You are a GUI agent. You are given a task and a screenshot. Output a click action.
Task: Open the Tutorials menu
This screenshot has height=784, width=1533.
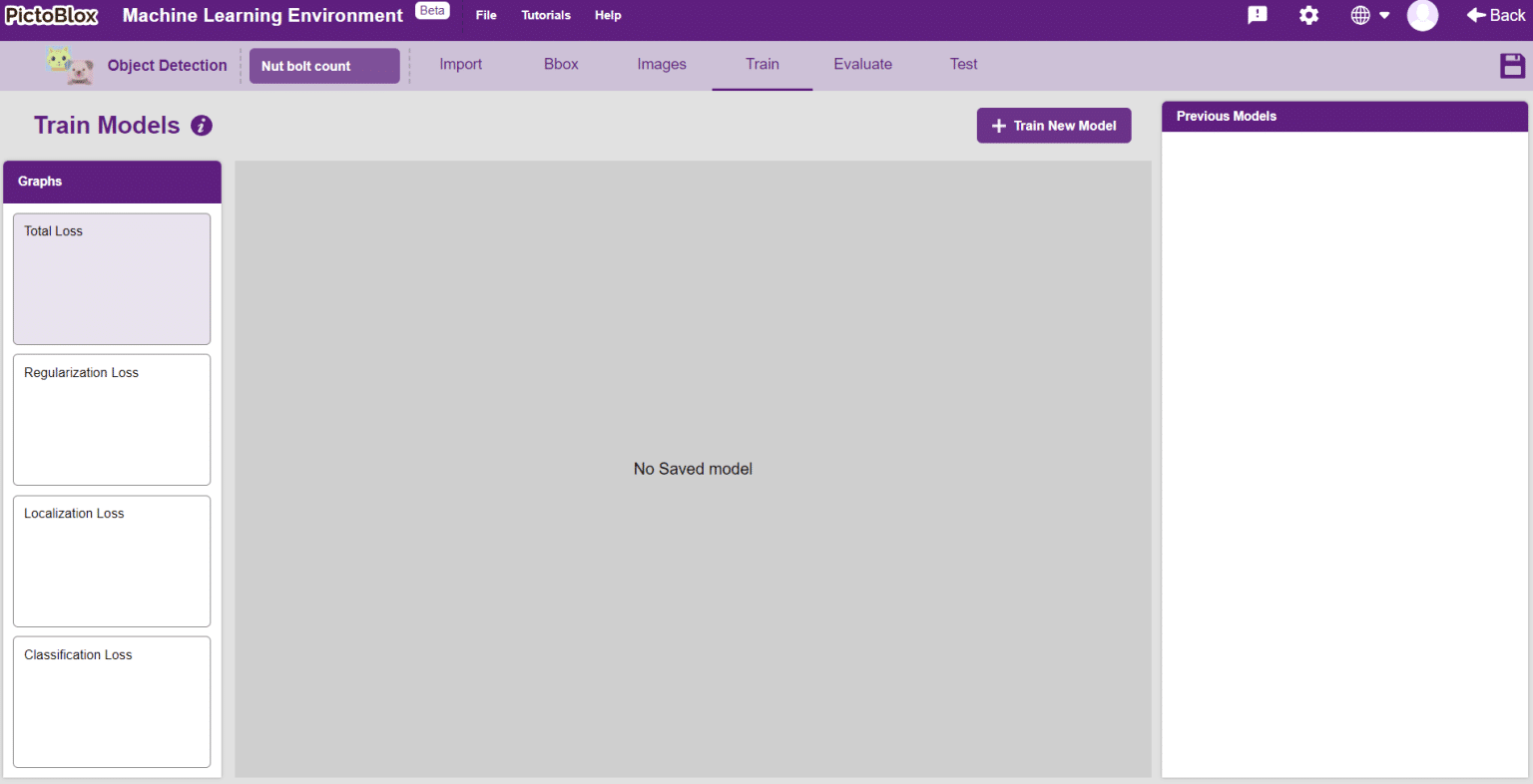pos(546,15)
